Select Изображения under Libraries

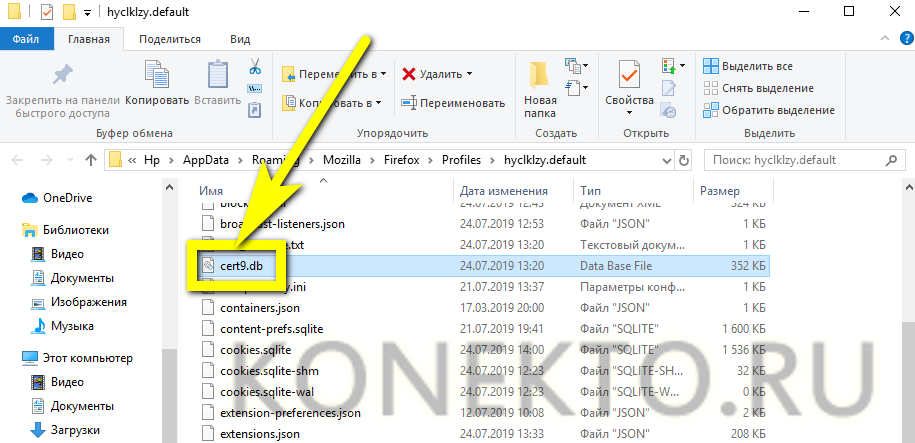click(x=78, y=302)
